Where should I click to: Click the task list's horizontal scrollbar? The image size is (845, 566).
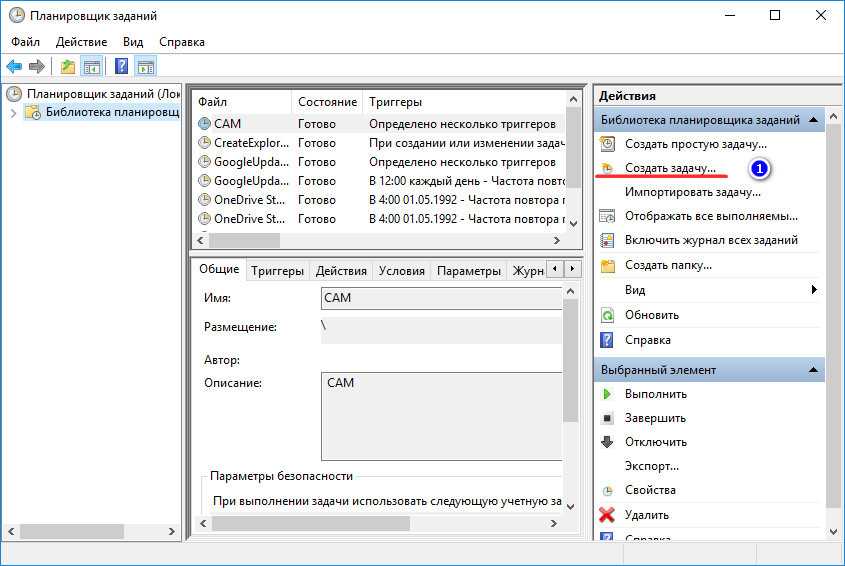click(x=380, y=241)
